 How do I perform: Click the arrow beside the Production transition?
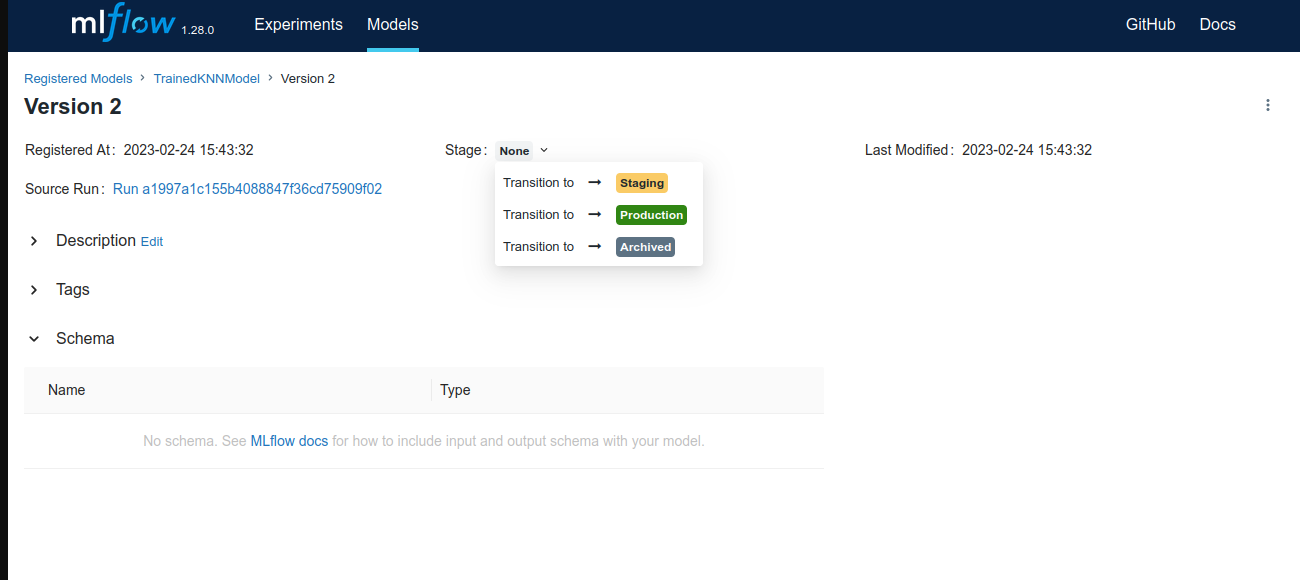(595, 215)
